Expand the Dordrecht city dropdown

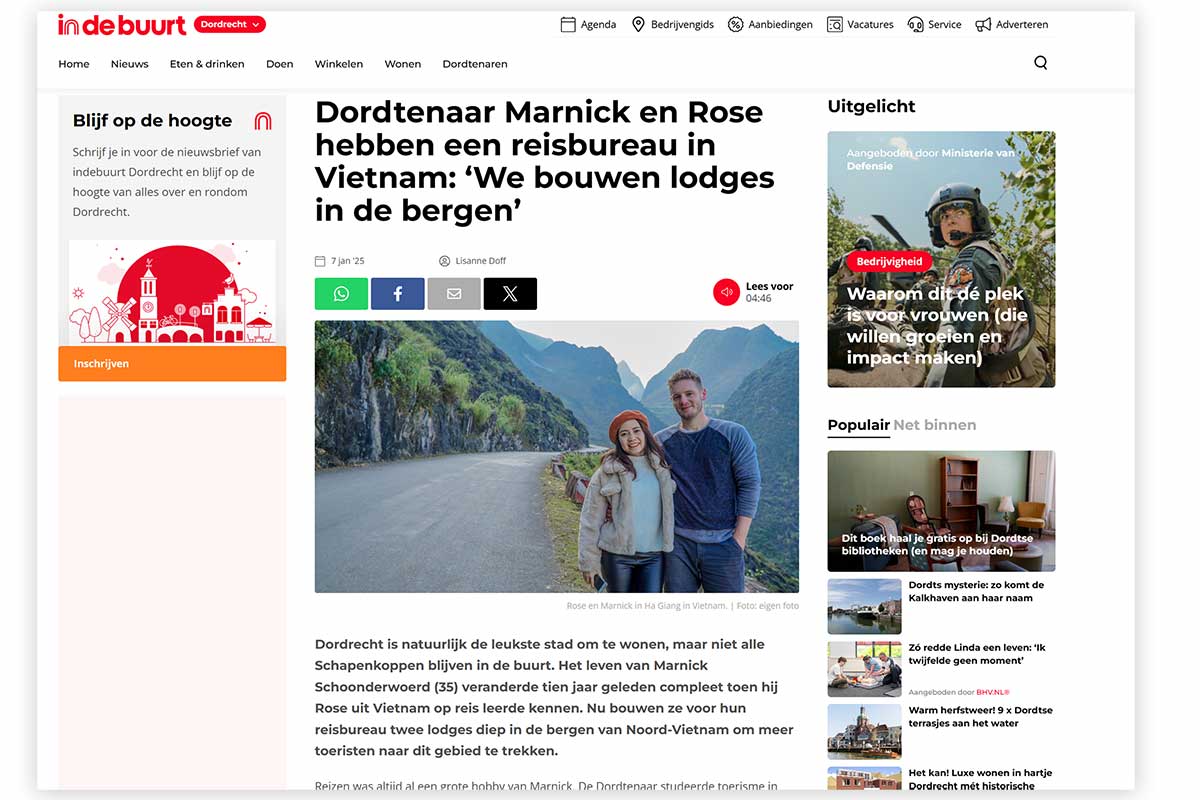click(230, 25)
